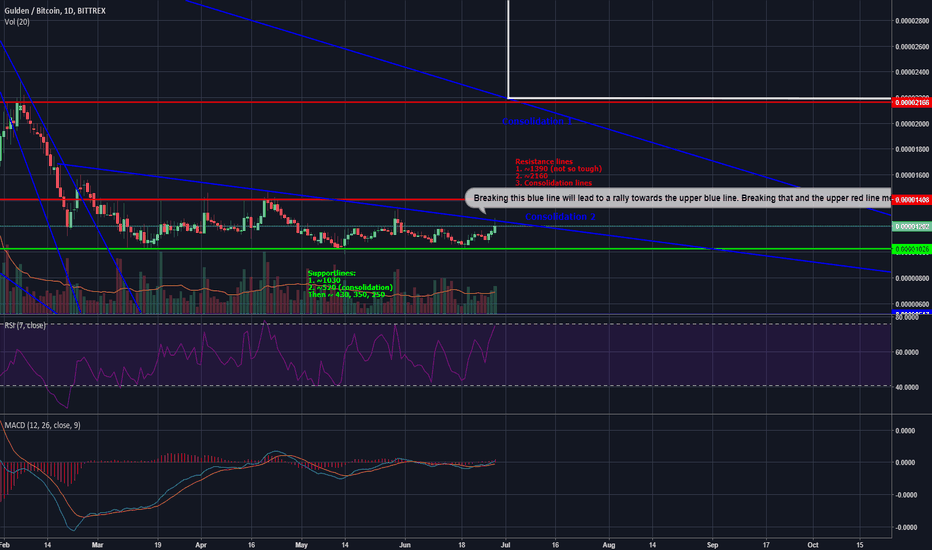Click Jun on the date axis
Screen dimensions: 932x550
point(405,545)
